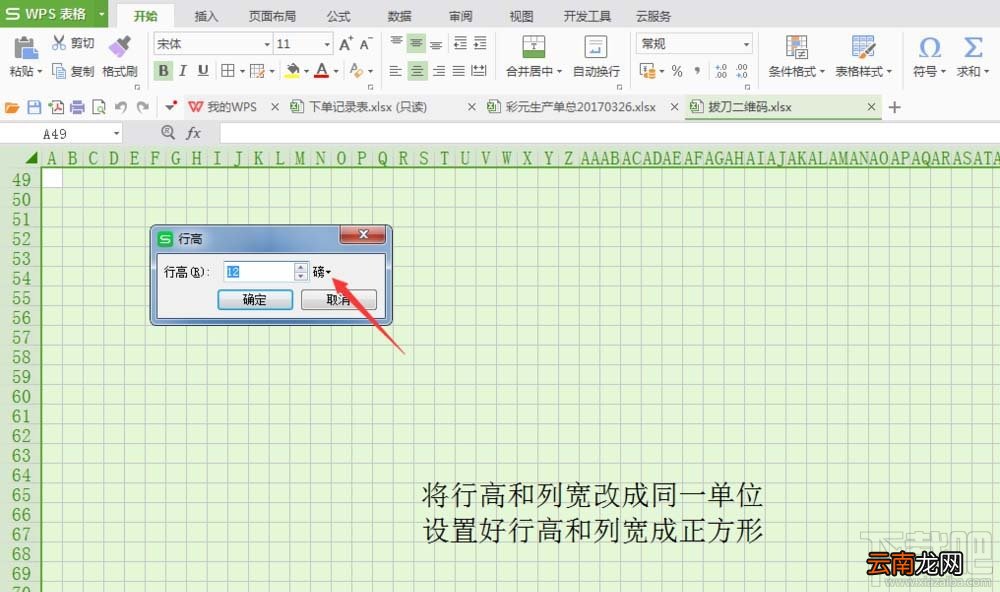
Task: Switch to the 公式 ribbon tab
Action: (x=339, y=16)
